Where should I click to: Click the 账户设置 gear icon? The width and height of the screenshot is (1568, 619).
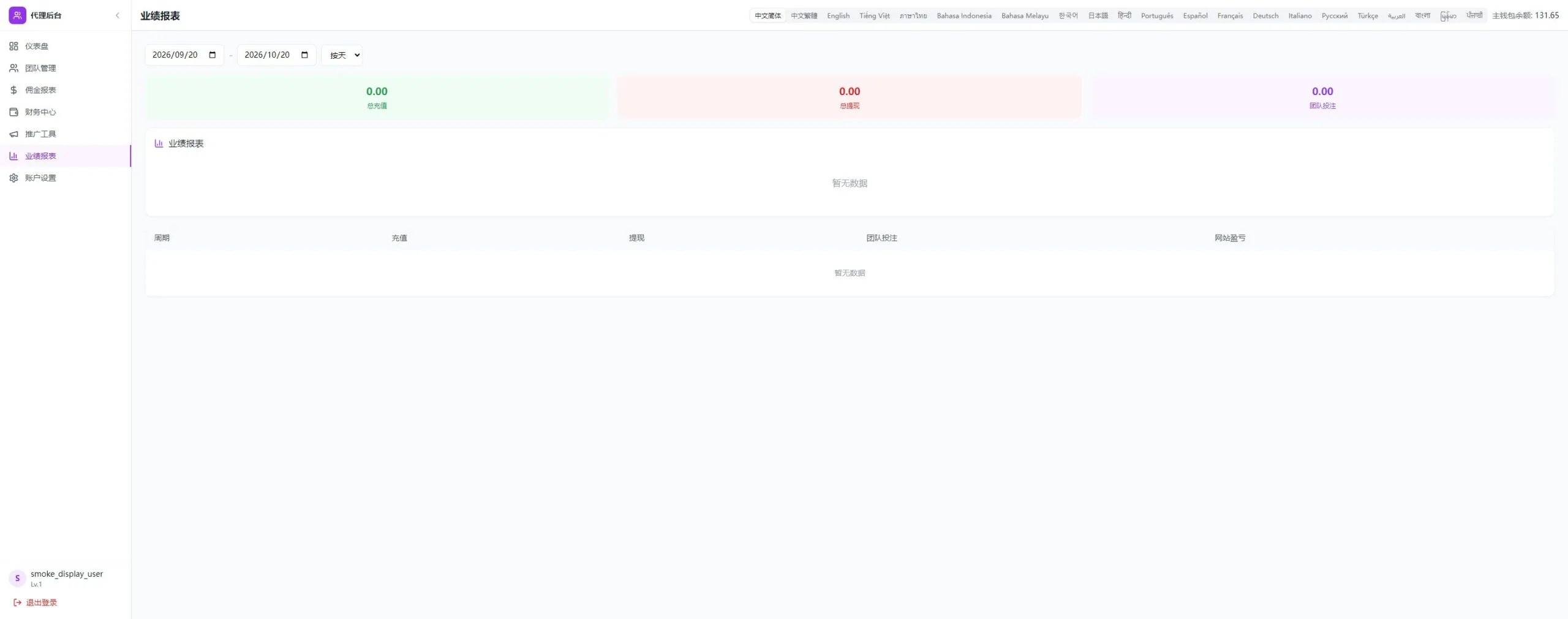tap(13, 178)
